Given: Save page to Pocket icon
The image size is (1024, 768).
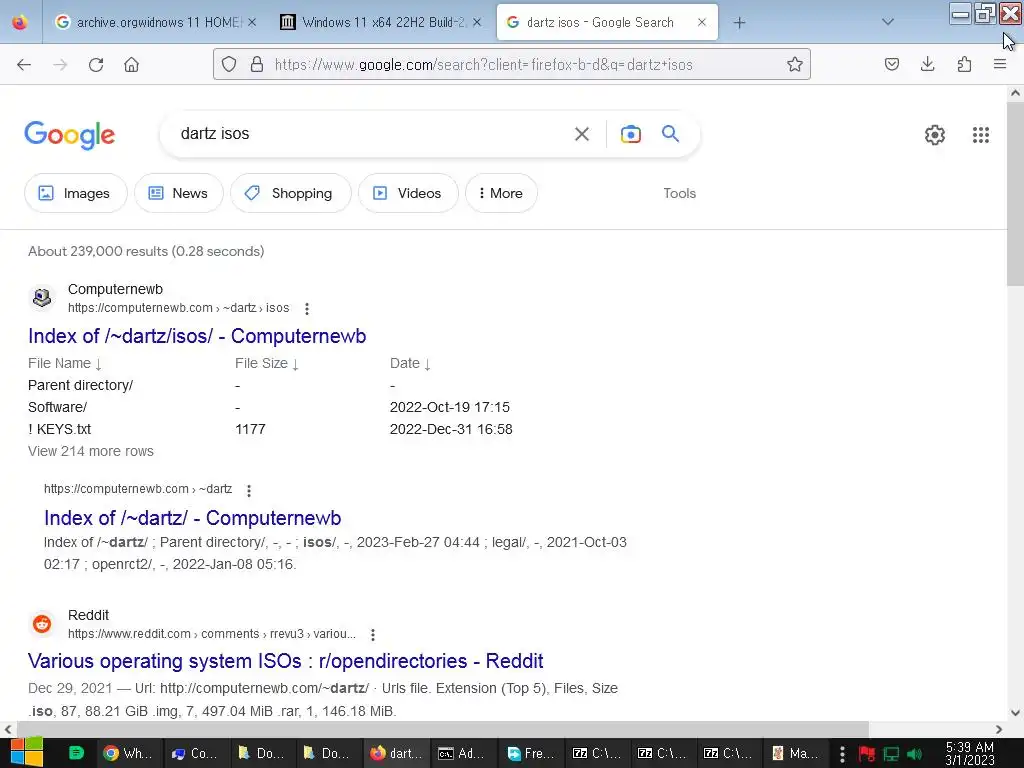Looking at the screenshot, I should (892, 64).
